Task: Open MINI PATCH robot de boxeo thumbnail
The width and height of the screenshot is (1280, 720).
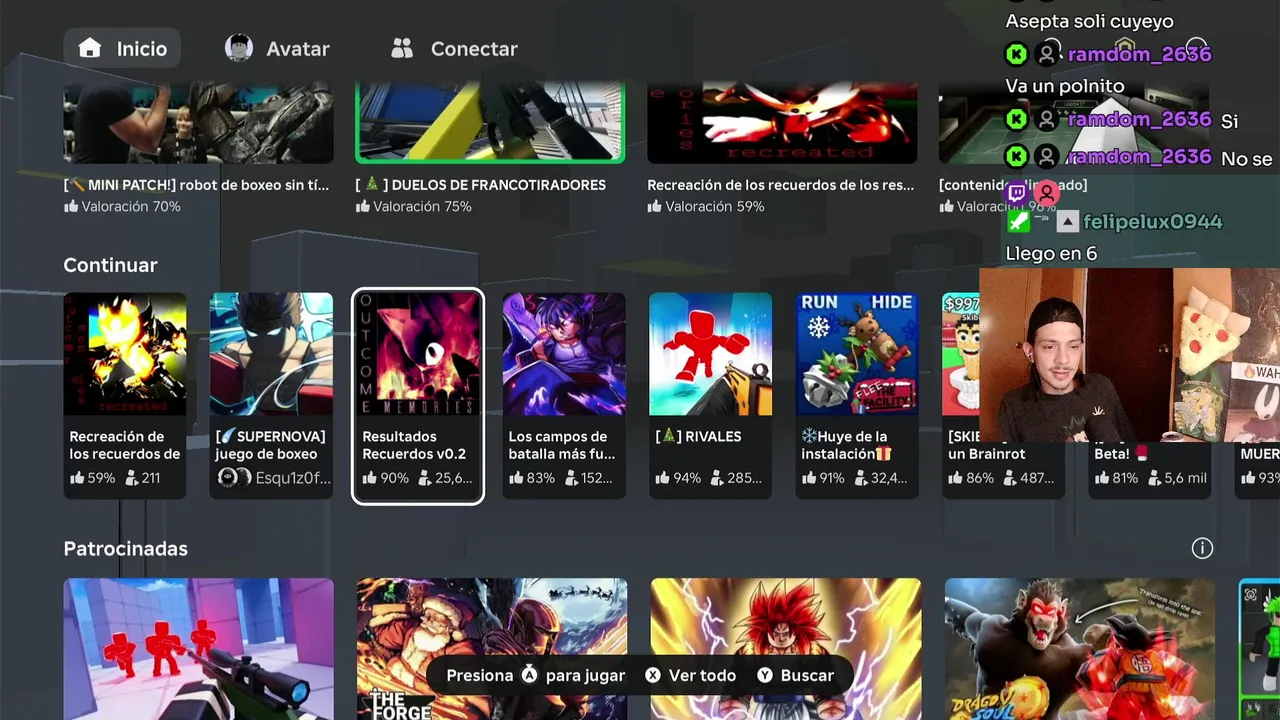Action: tap(198, 124)
